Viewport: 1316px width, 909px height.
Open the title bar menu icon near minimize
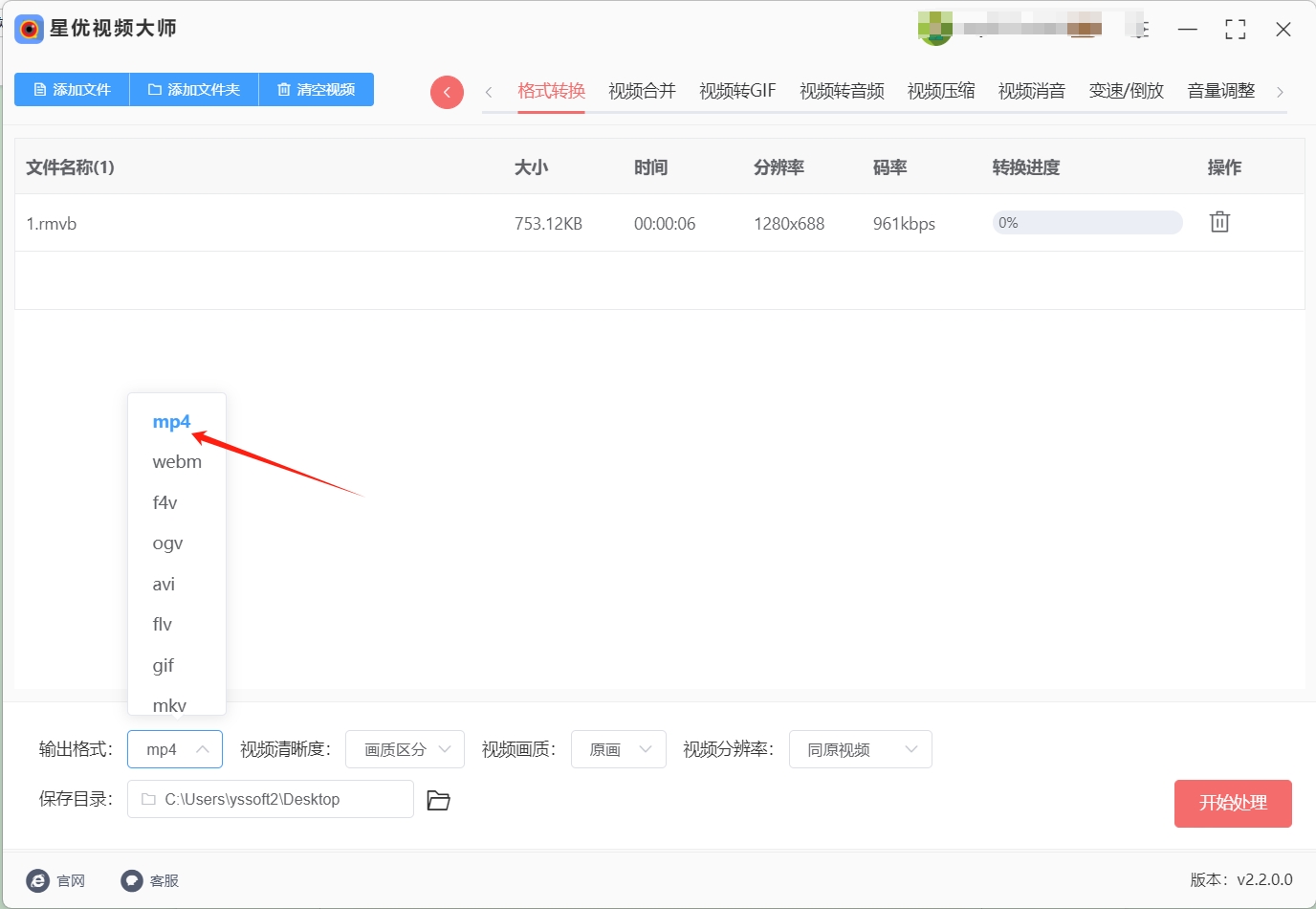(x=1140, y=29)
